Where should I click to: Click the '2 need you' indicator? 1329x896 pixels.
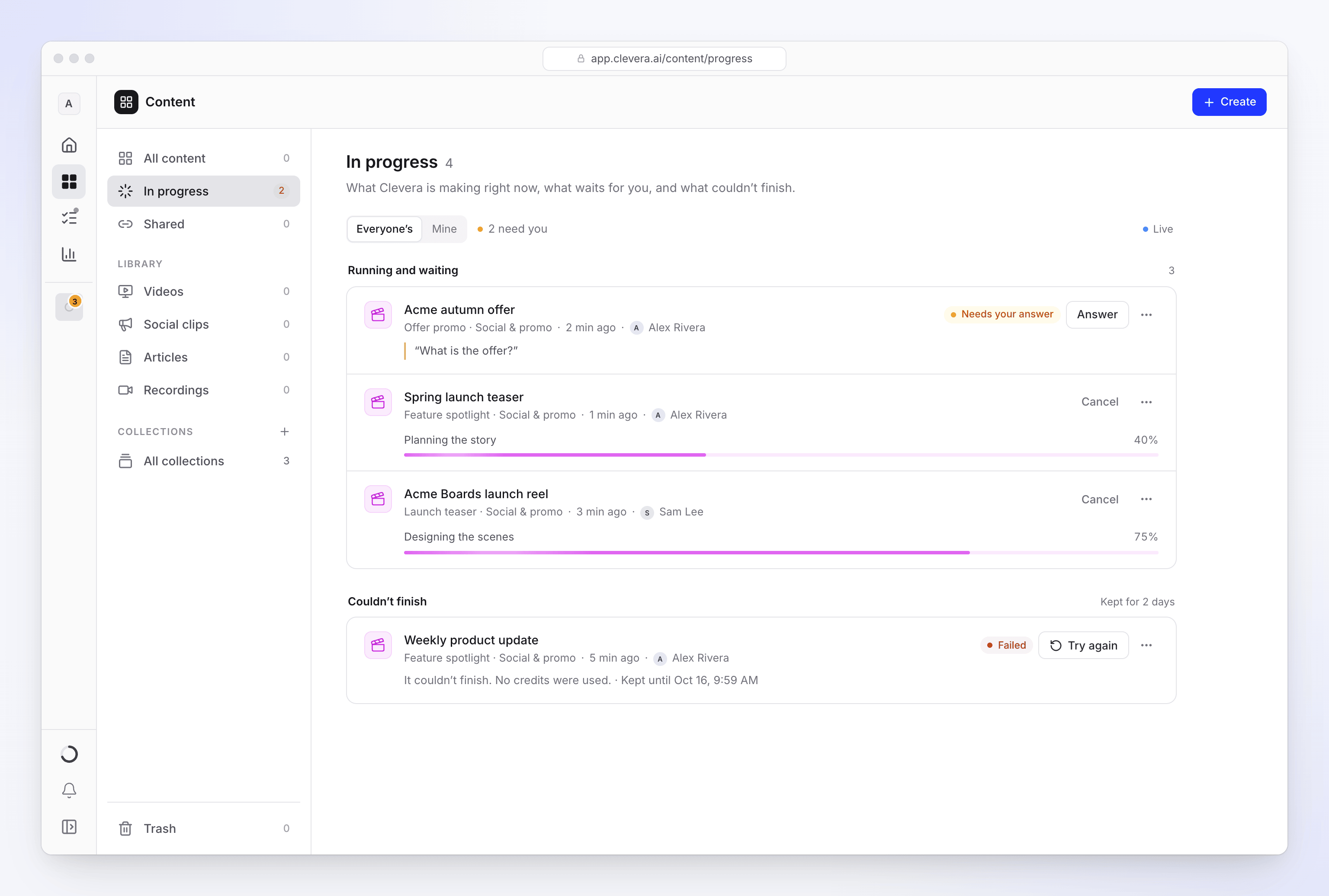[512, 229]
